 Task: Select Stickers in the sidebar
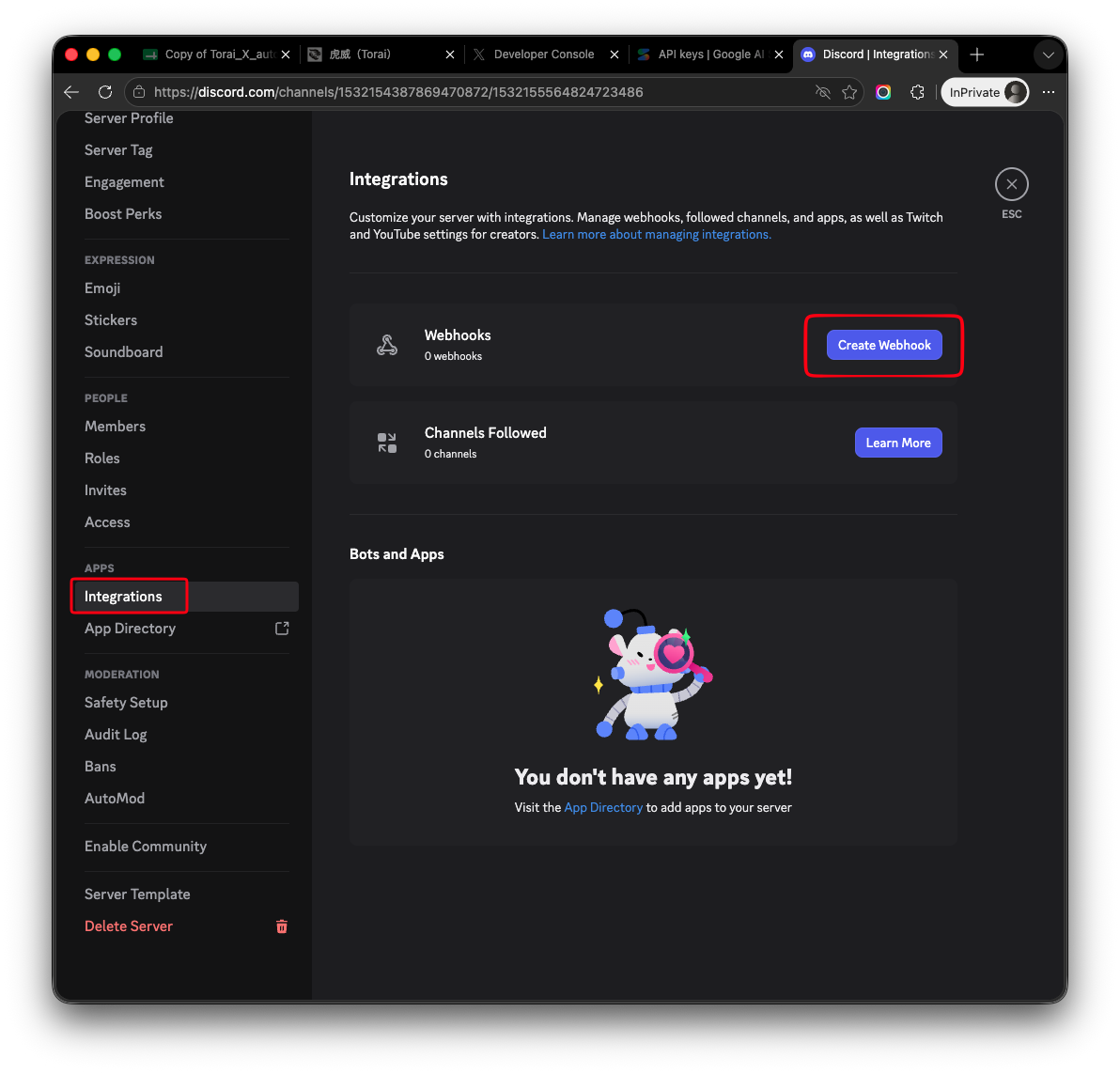(x=111, y=320)
